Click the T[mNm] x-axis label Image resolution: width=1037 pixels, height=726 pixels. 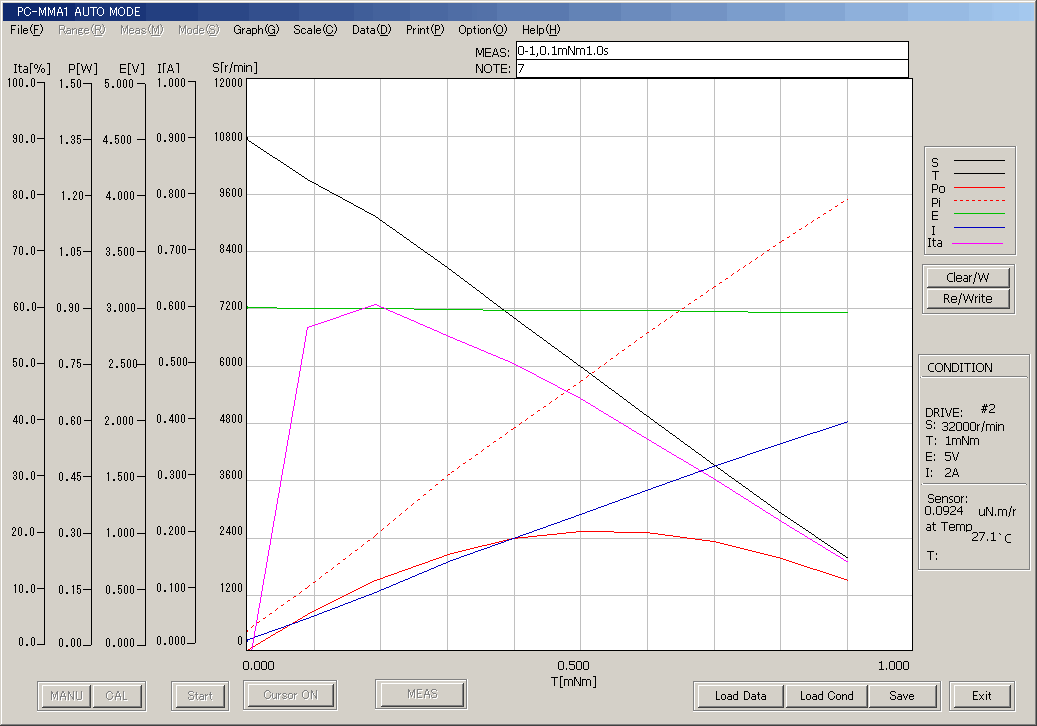click(x=573, y=682)
